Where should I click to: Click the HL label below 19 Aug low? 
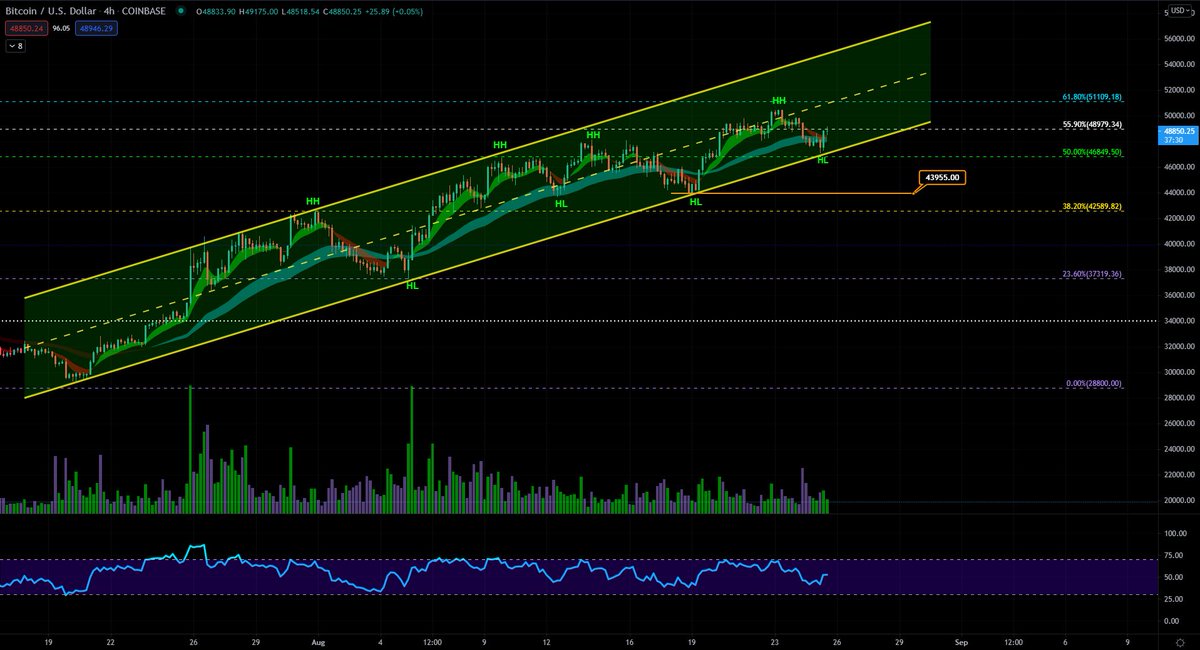(695, 202)
